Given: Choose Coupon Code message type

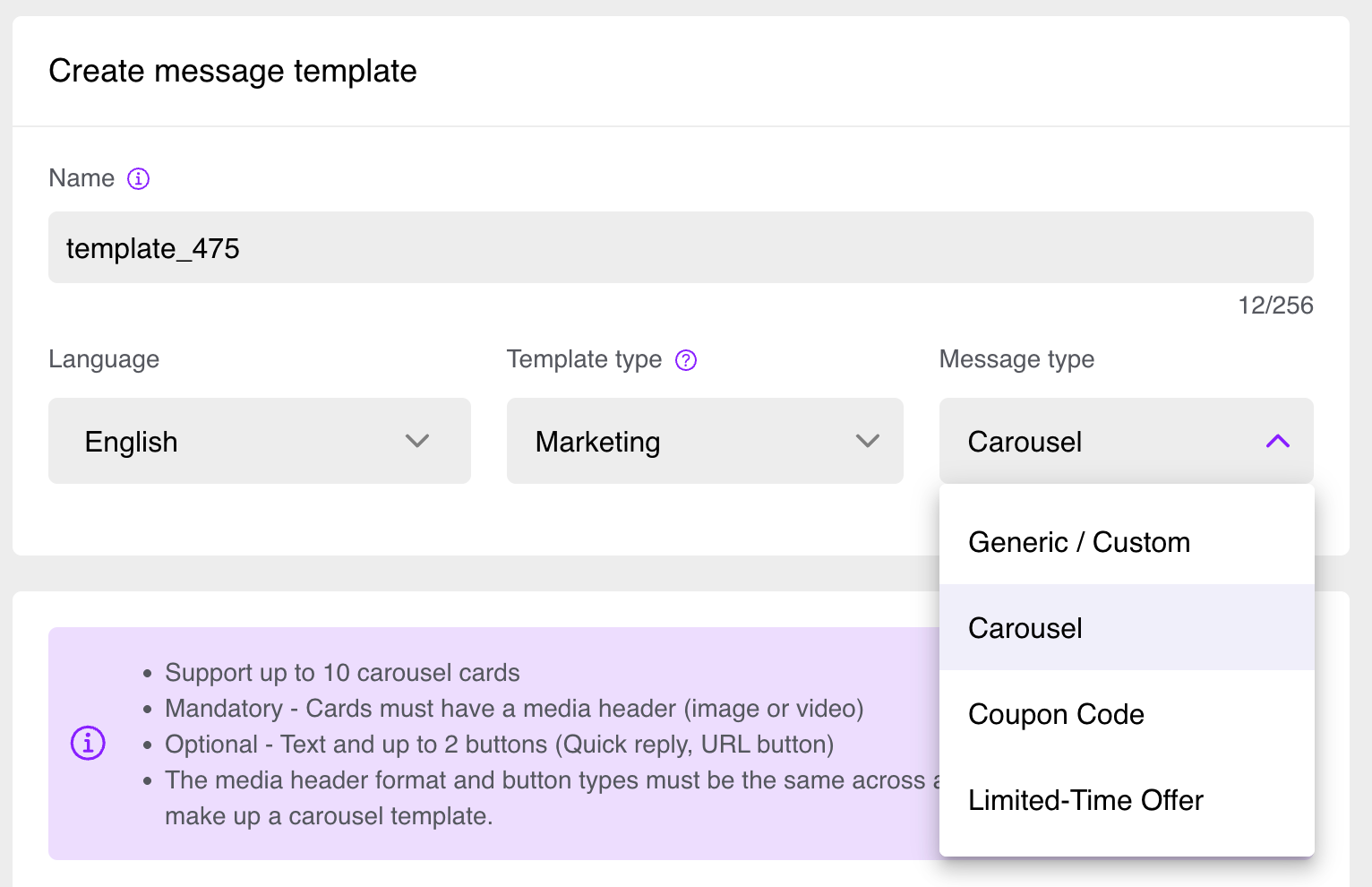Looking at the screenshot, I should [1127, 713].
